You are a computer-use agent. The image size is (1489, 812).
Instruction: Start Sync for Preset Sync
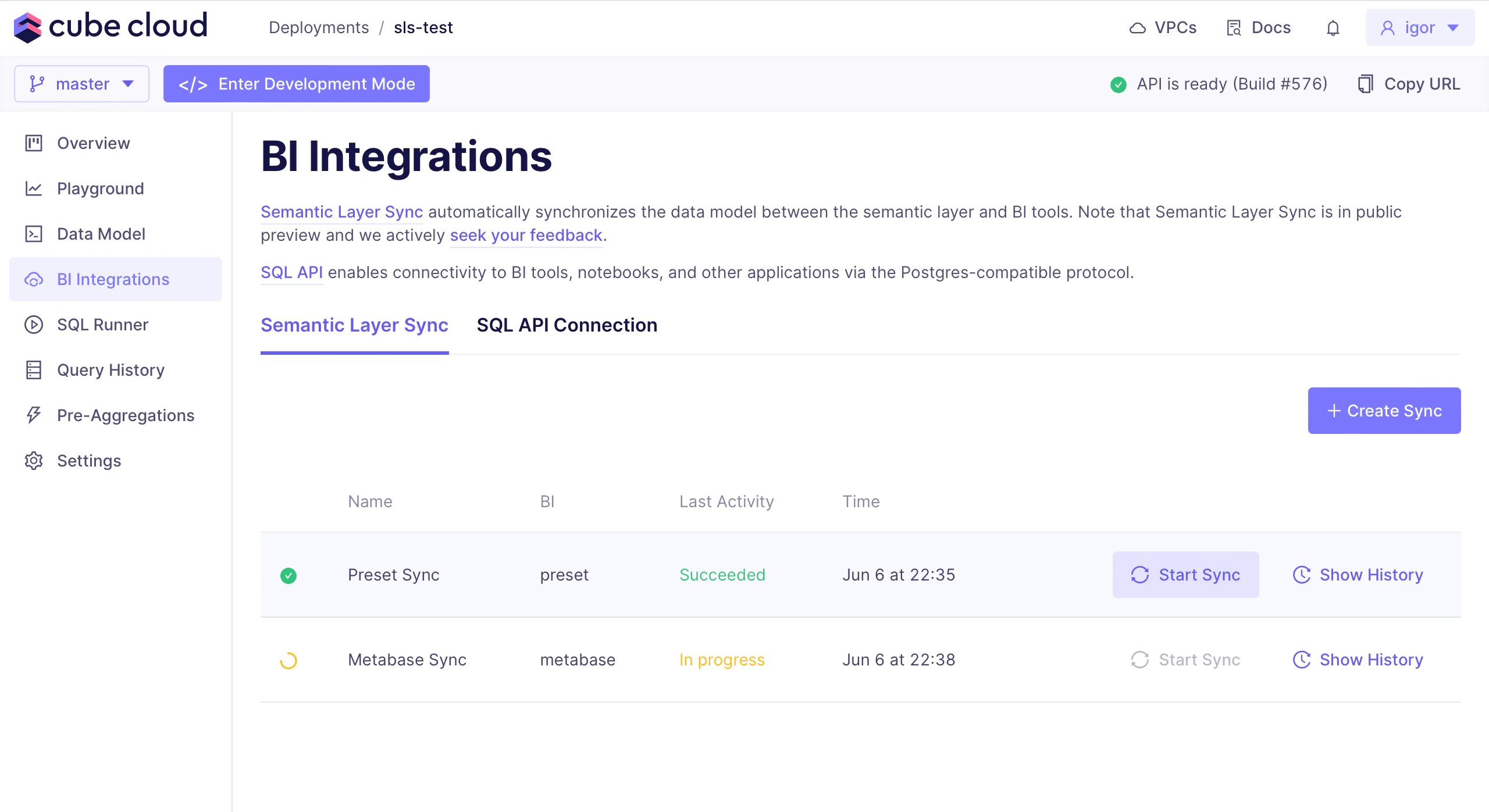coord(1185,575)
